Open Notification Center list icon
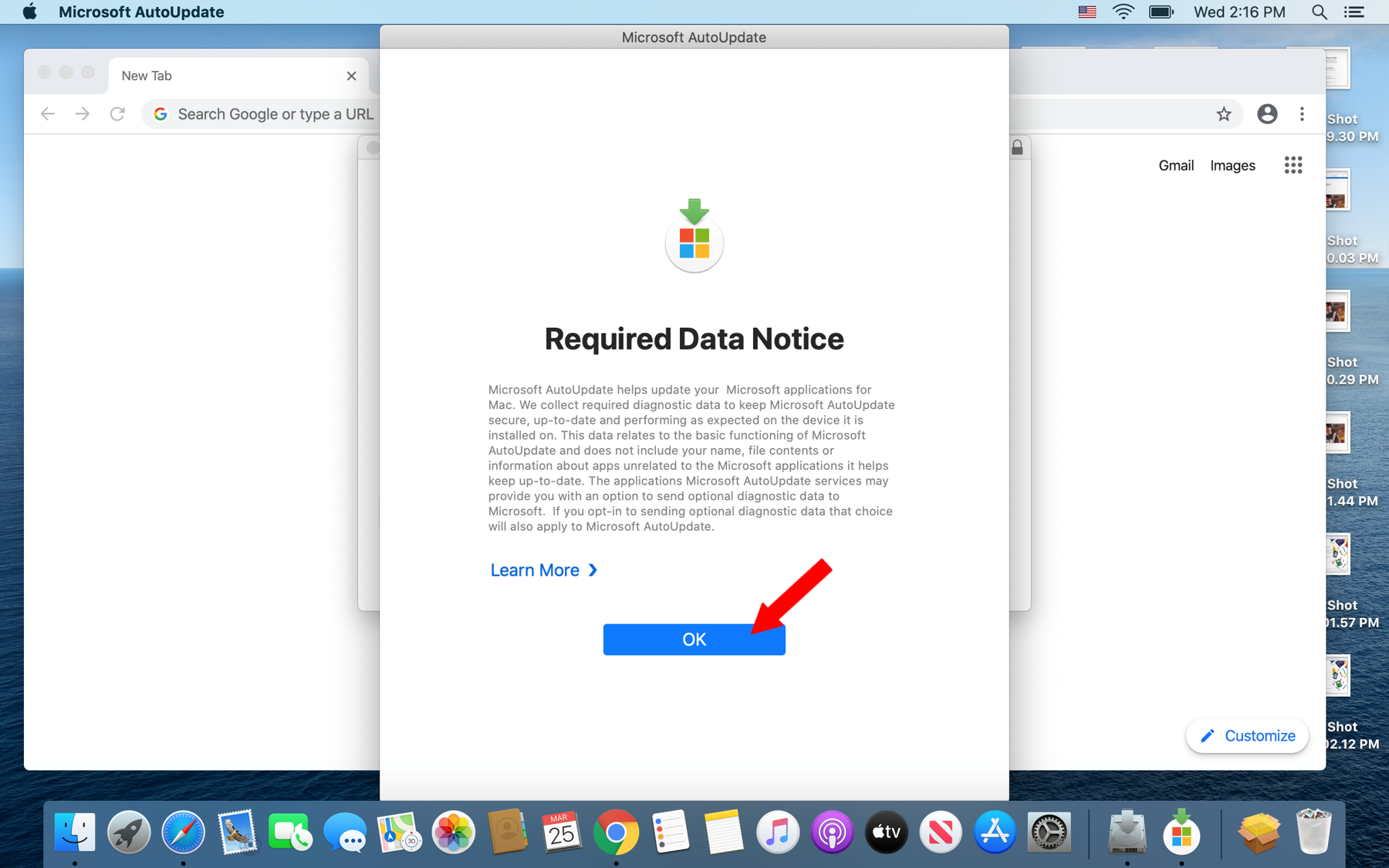1389x868 pixels. click(1354, 12)
